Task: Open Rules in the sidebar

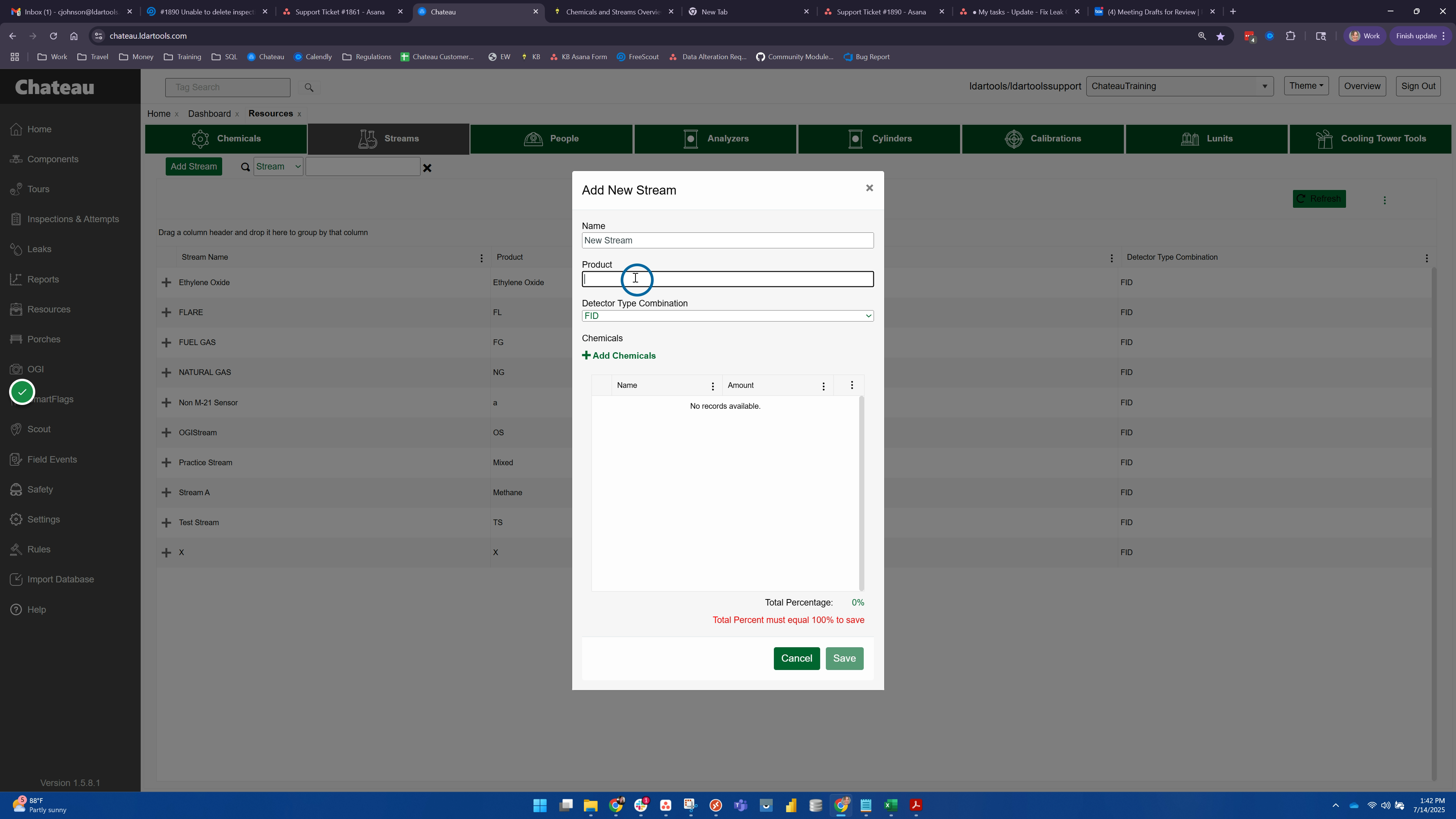Action: (x=38, y=549)
